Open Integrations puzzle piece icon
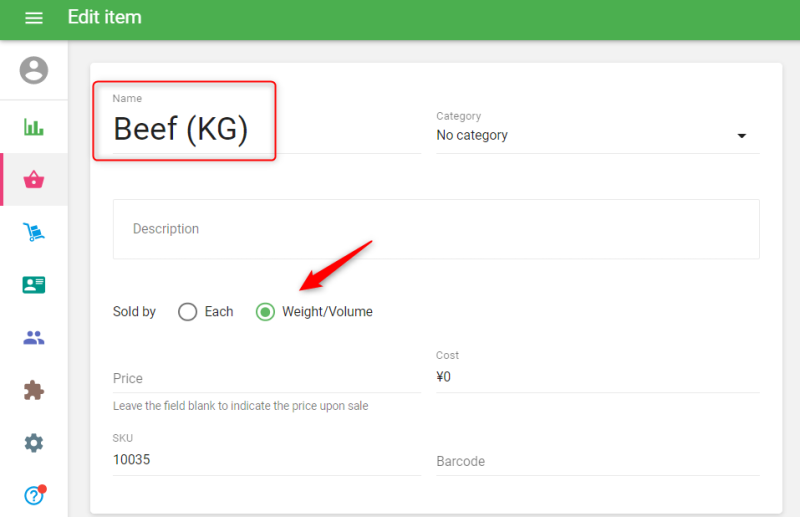800x517 pixels. pyautogui.click(x=34, y=390)
